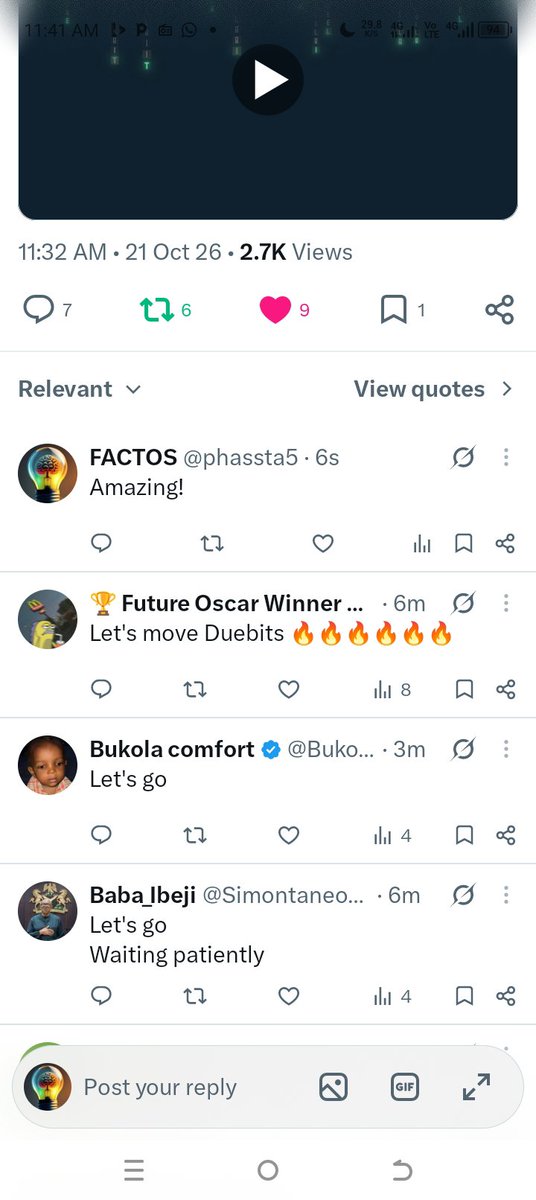The height and width of the screenshot is (1200, 536).
Task: Play the video at the top
Action: 267,79
